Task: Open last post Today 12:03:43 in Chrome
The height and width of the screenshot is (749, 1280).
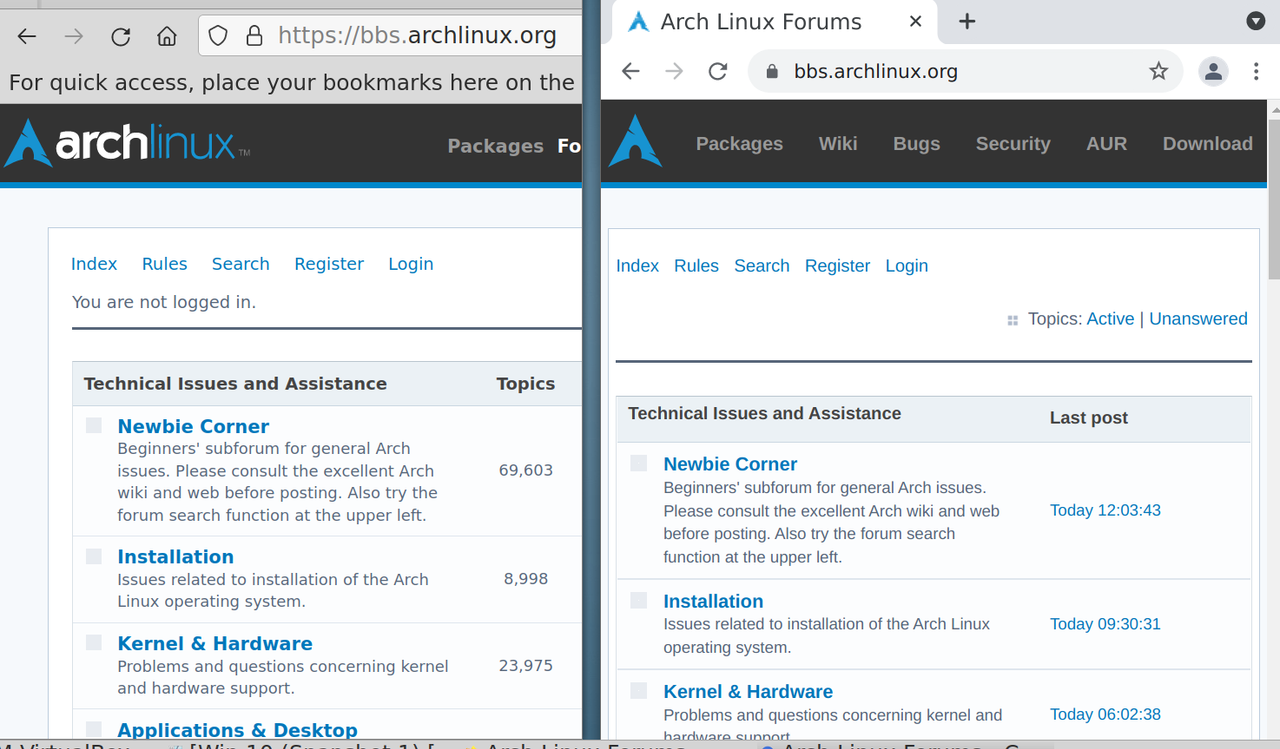Action: (x=1105, y=510)
